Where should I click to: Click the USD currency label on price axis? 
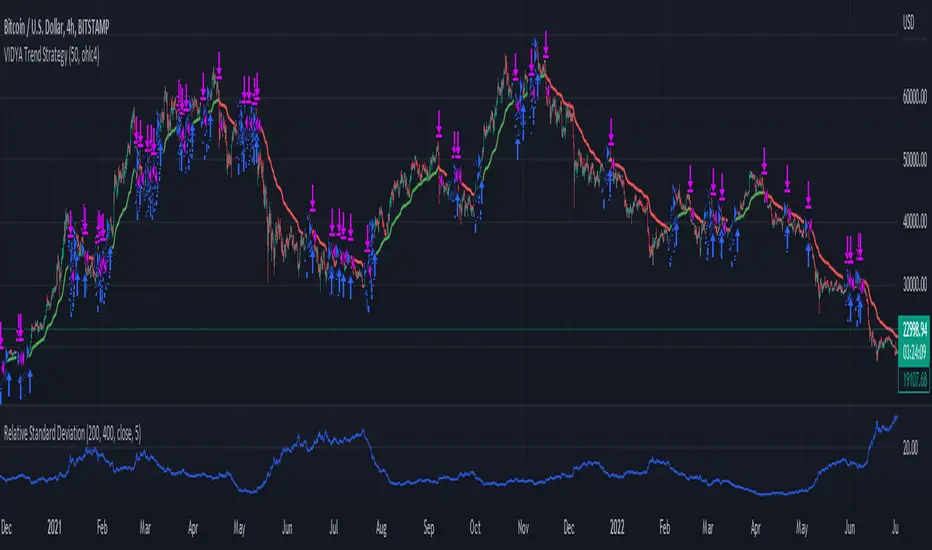click(909, 23)
